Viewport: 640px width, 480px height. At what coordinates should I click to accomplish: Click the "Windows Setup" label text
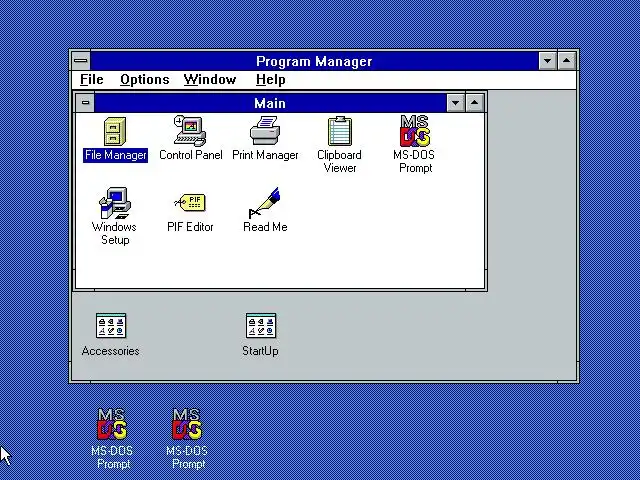[x=114, y=233]
